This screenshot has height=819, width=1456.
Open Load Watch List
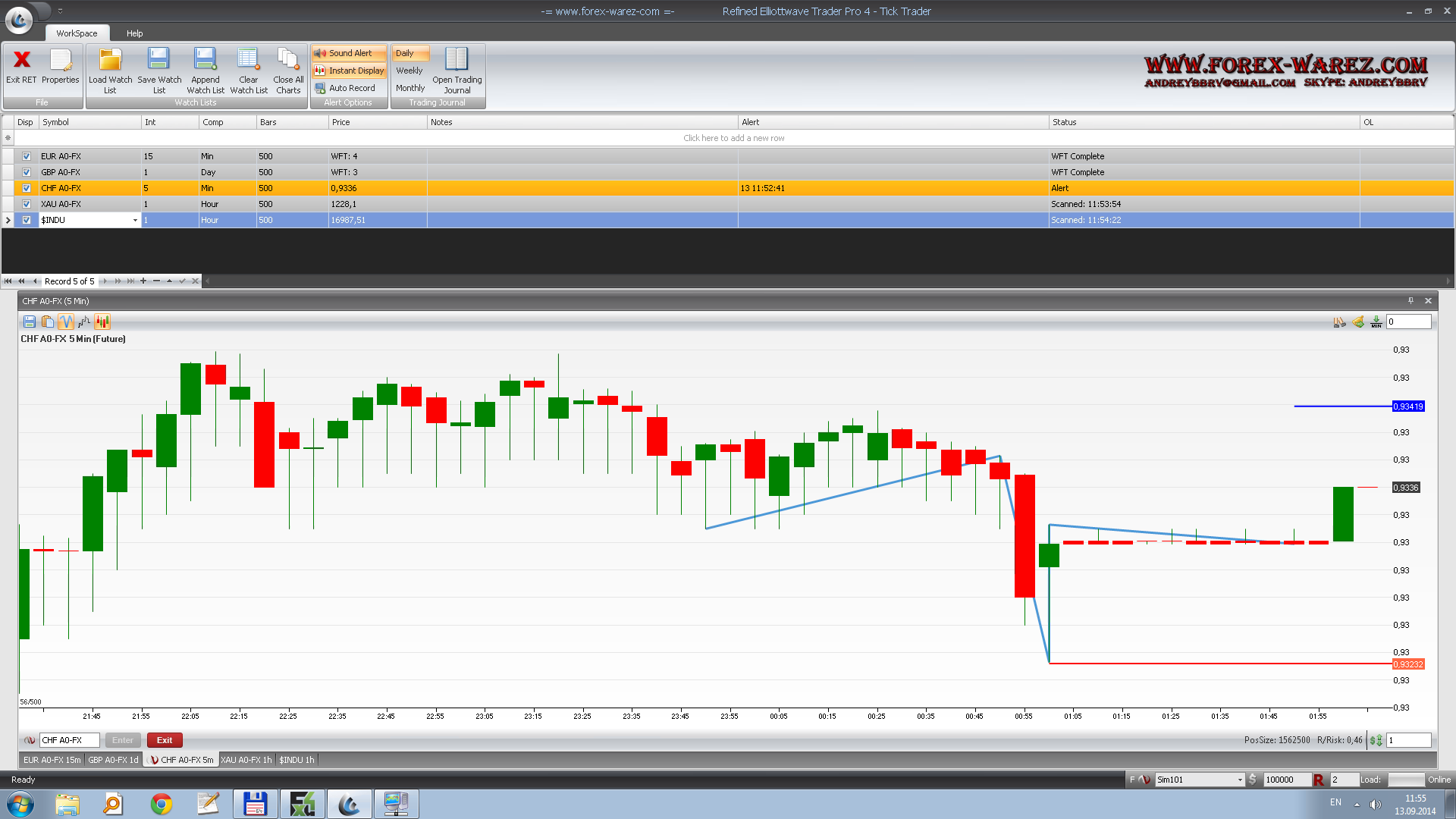click(x=110, y=61)
